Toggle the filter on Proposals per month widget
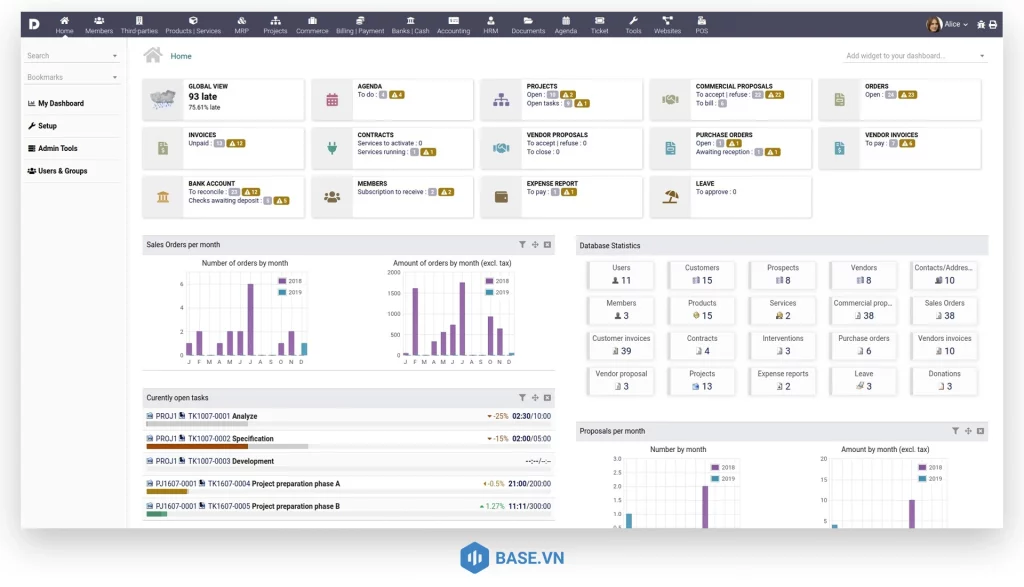Viewport: 1024px width, 587px height. click(x=955, y=431)
